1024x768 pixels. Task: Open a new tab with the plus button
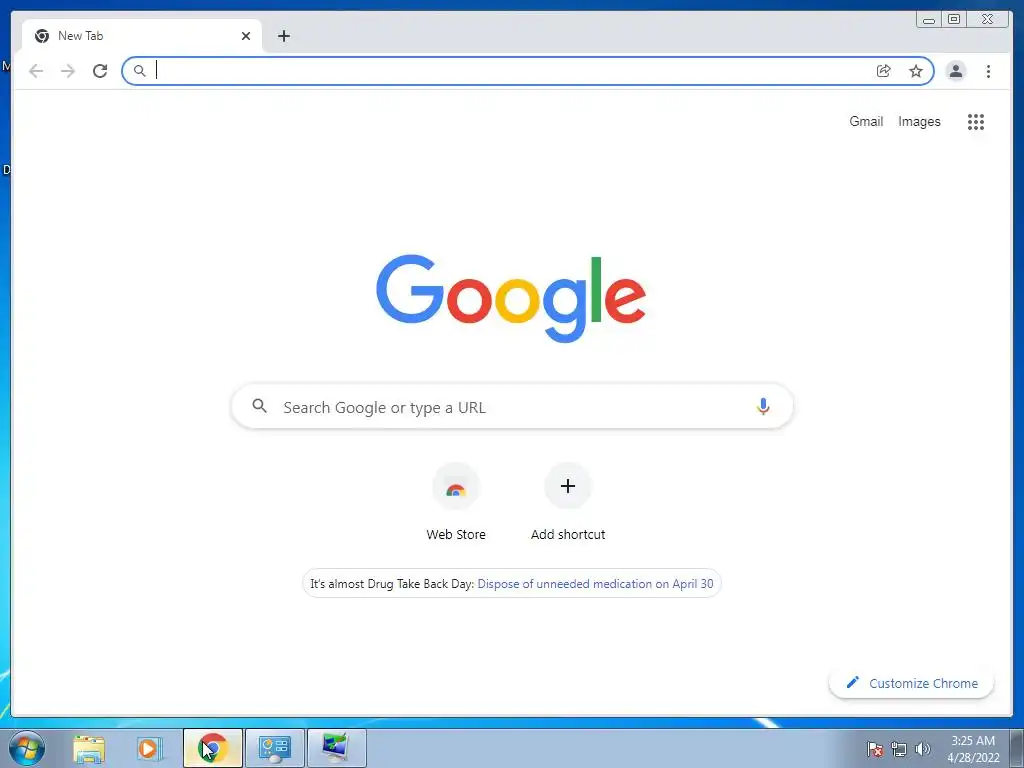(283, 36)
